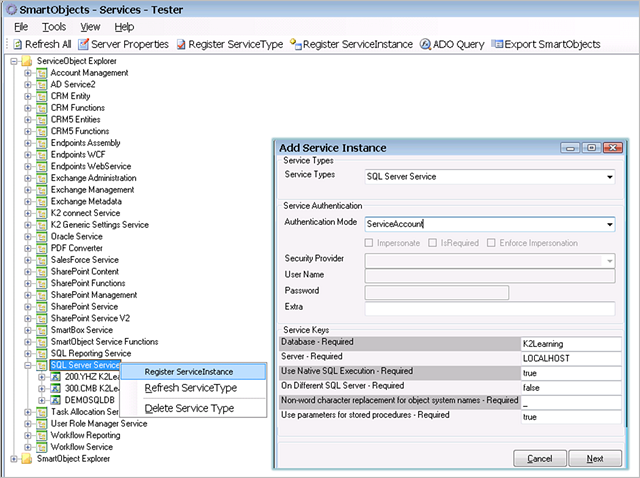
Task: Click the Refresh All toolbar icon
Action: [18, 44]
